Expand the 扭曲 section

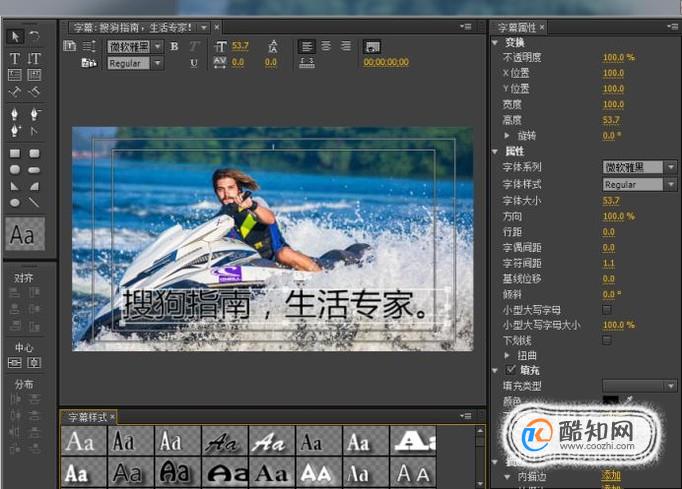coord(507,355)
